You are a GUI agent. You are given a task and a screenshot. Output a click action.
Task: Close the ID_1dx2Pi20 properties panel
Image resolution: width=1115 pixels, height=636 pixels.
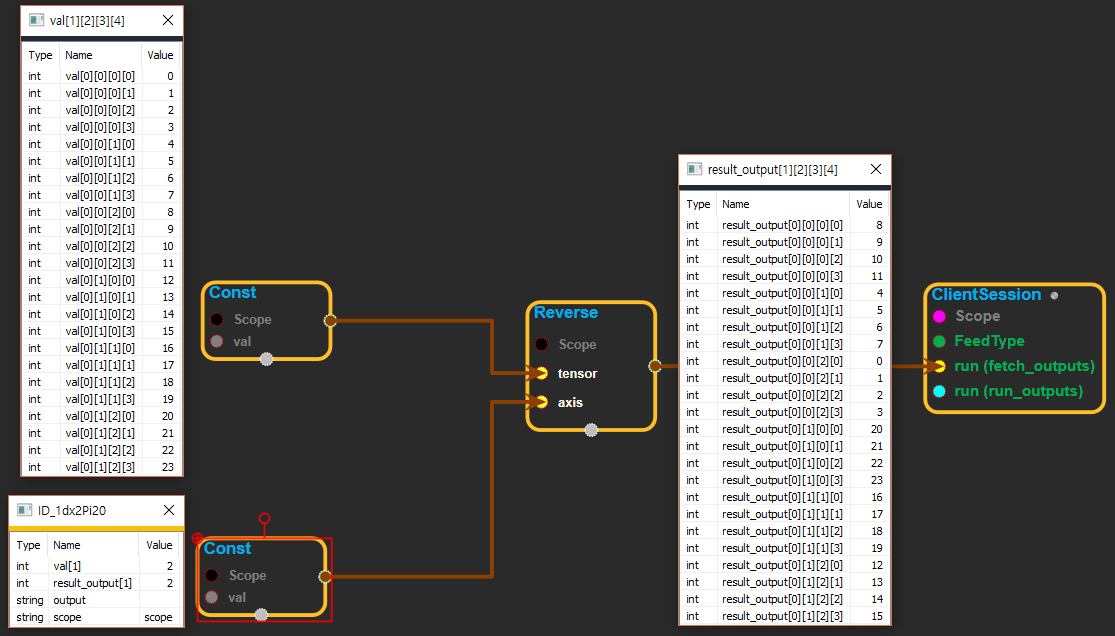click(x=167, y=510)
